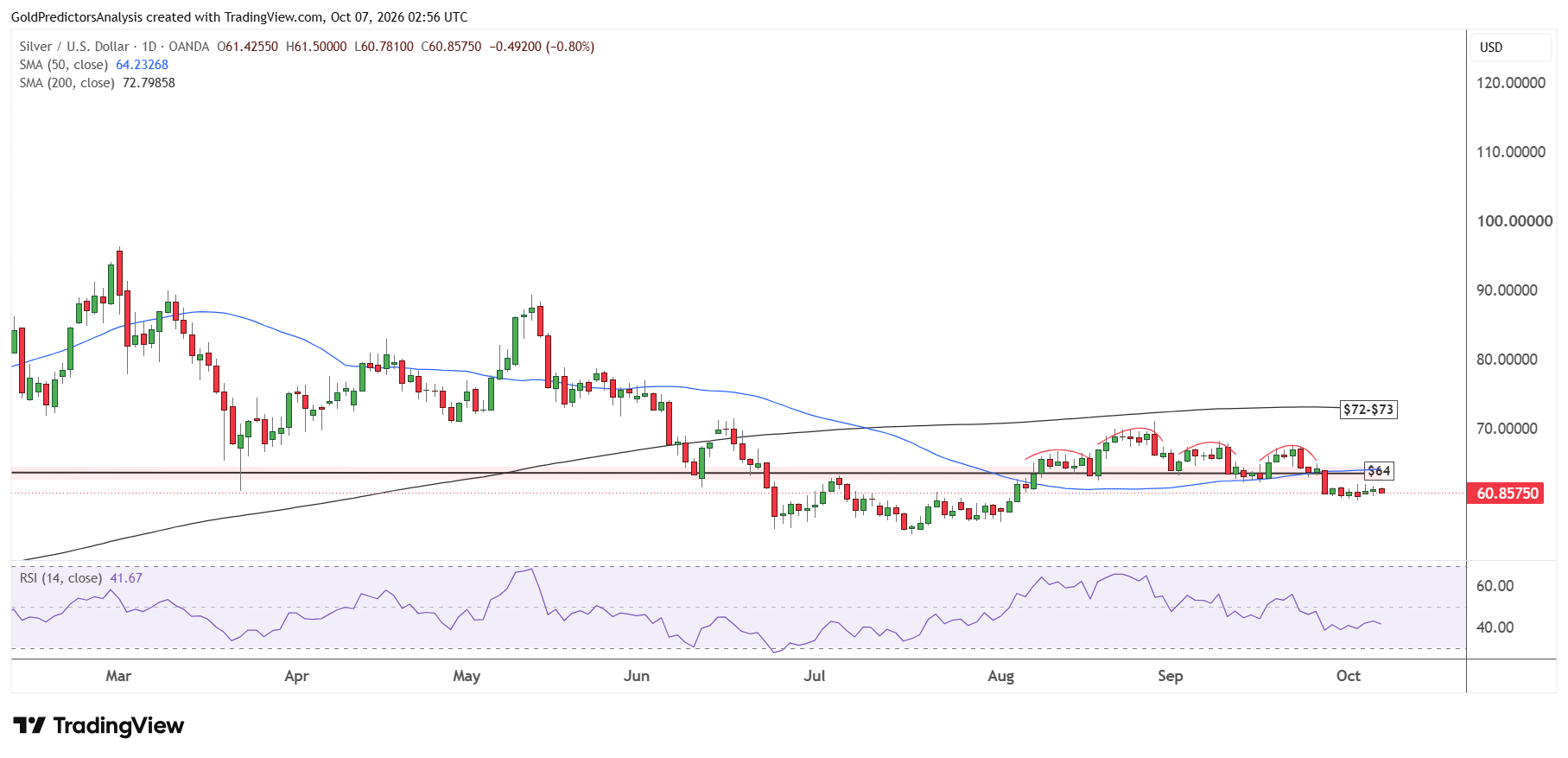Click the Aug label on time axis
The height and width of the screenshot is (758, 1568).
point(1001,676)
